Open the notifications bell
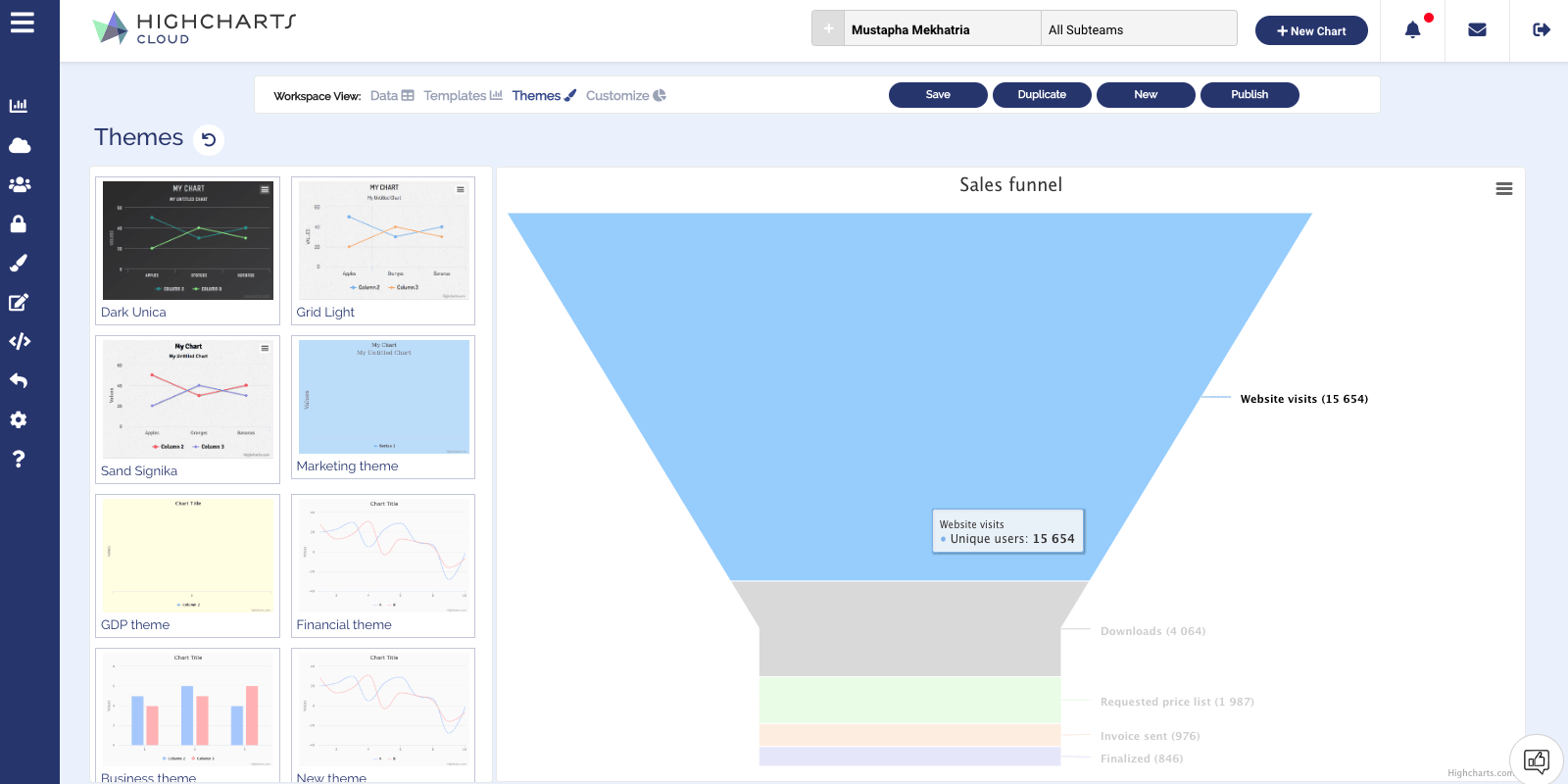 [x=1412, y=30]
